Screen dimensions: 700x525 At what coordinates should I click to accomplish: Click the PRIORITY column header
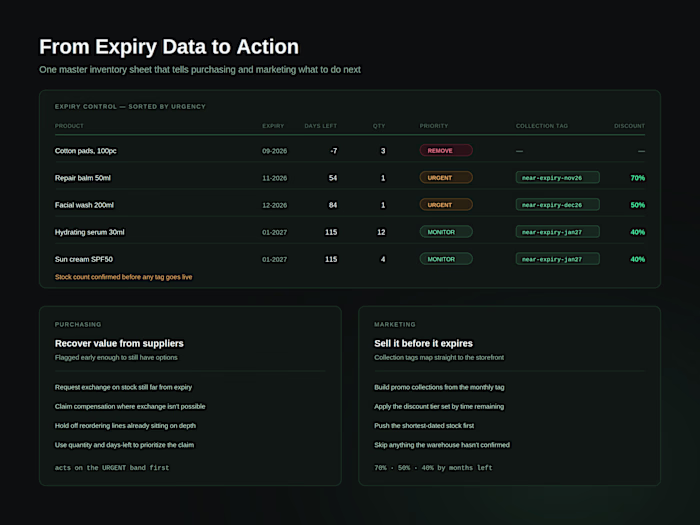(x=433, y=126)
